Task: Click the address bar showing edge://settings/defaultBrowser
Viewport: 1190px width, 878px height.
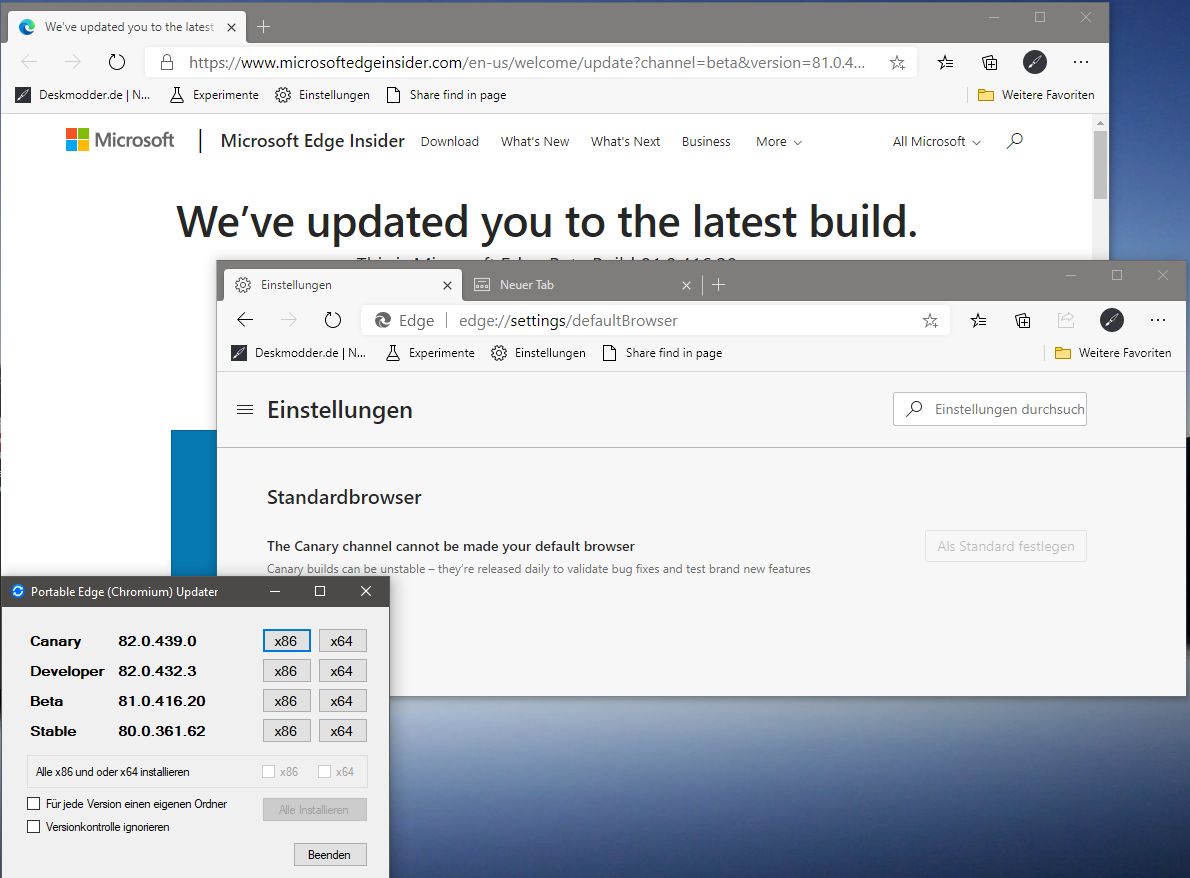Action: 657,320
